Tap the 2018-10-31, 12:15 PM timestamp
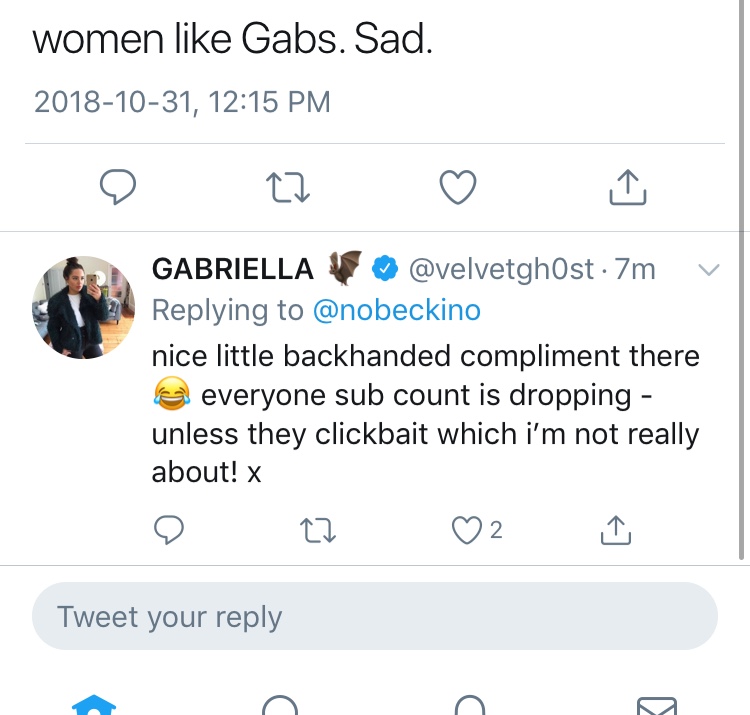Screen dimensions: 750x715 pos(182,102)
